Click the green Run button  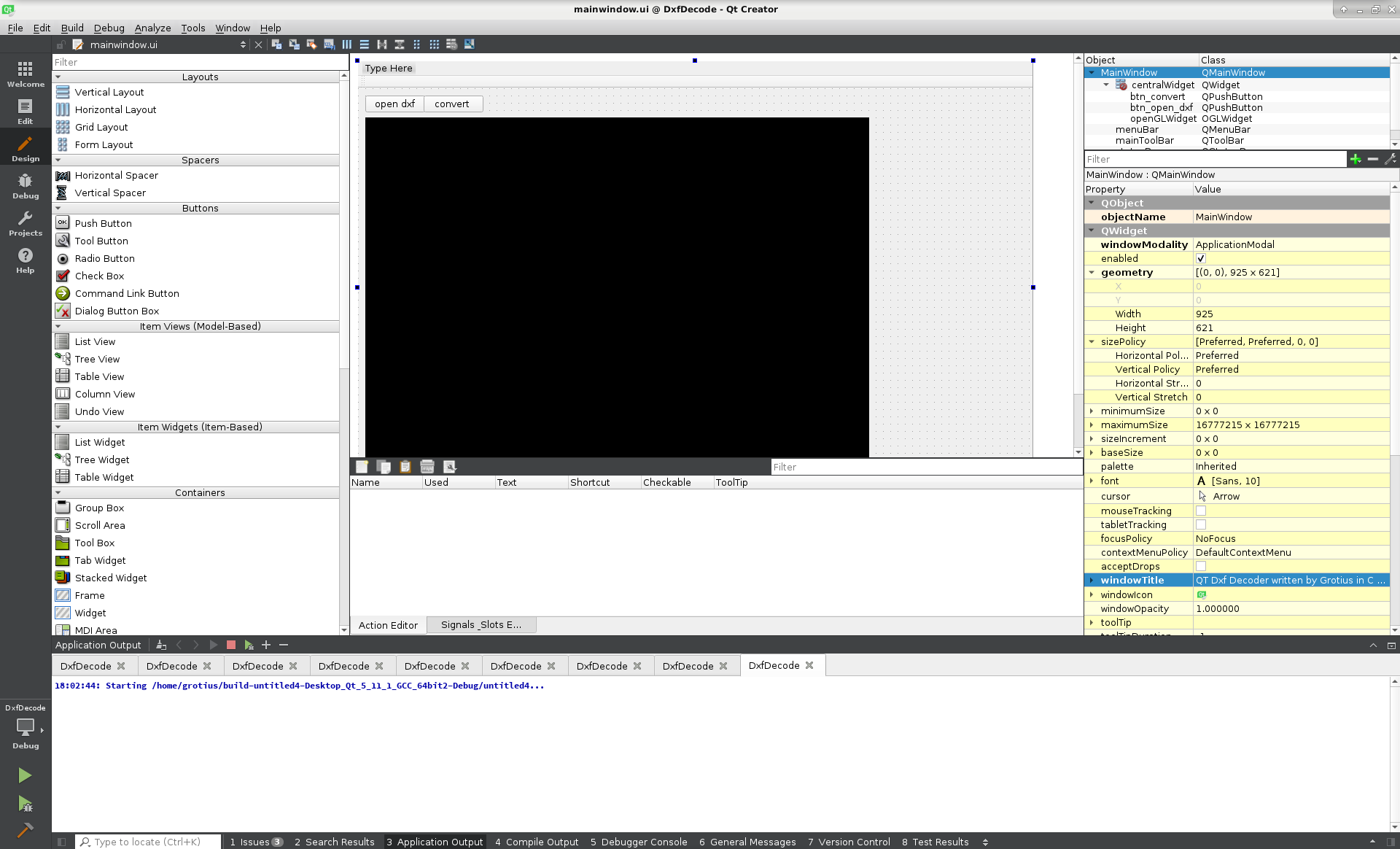(x=25, y=775)
